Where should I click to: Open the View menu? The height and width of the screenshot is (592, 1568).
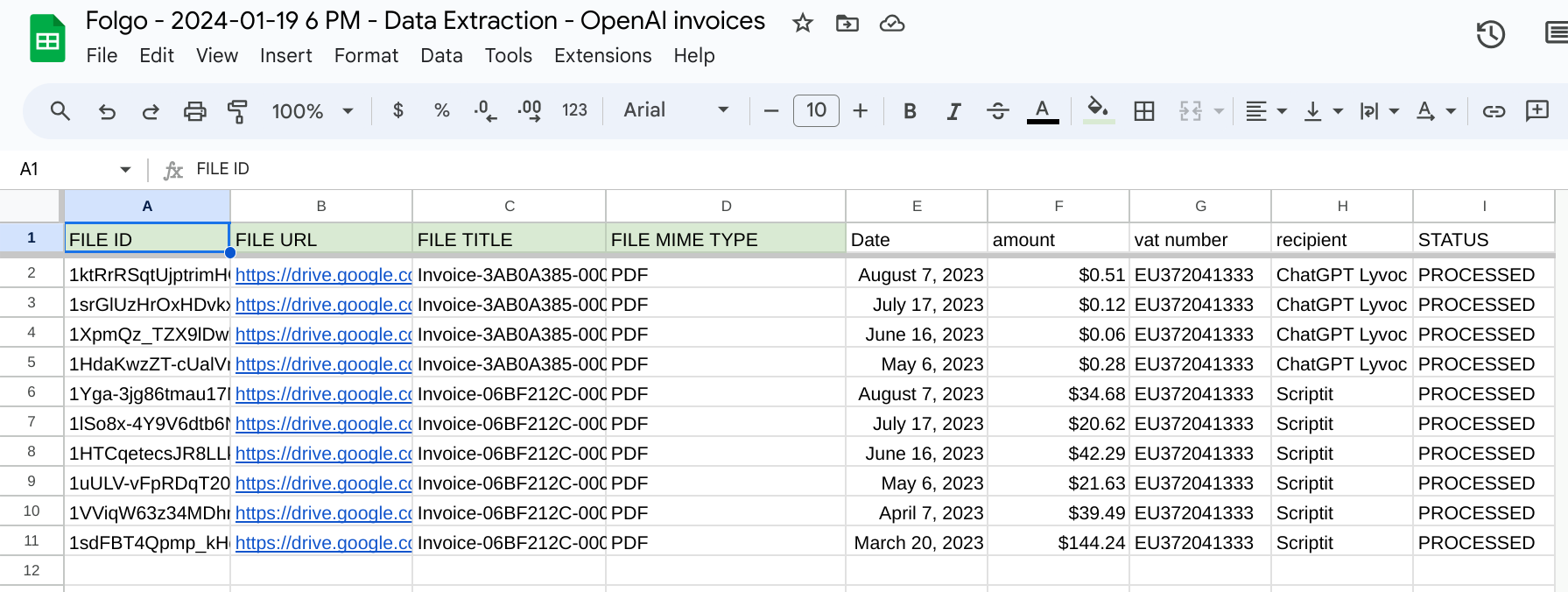click(x=217, y=55)
